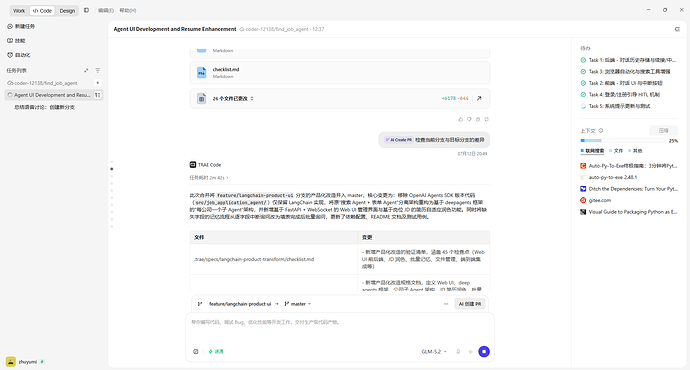The image size is (690, 370).
Task: Select the 其他 context tab
Action: click(635, 151)
